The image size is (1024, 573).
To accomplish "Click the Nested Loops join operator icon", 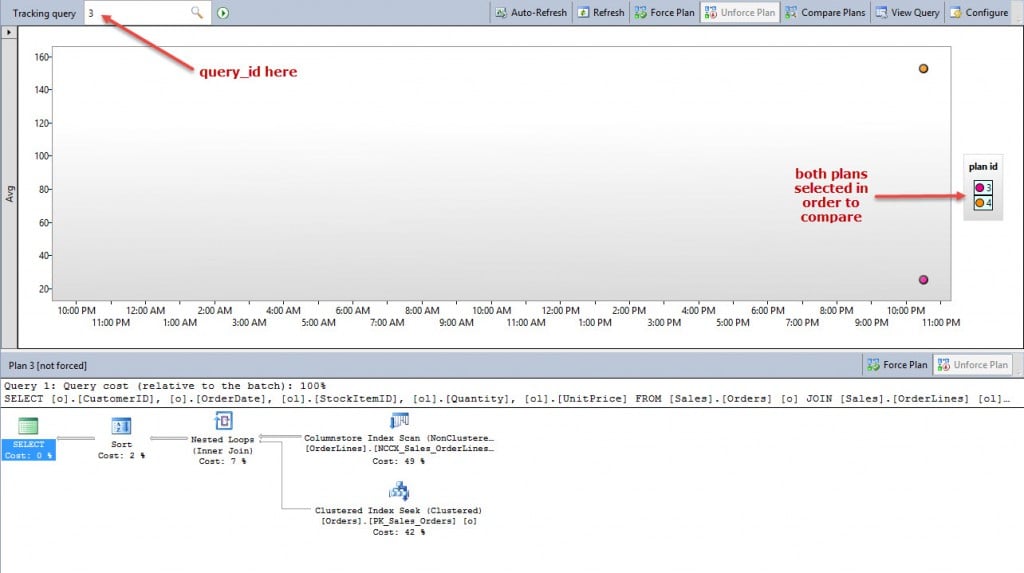I will pyautogui.click(x=224, y=421).
